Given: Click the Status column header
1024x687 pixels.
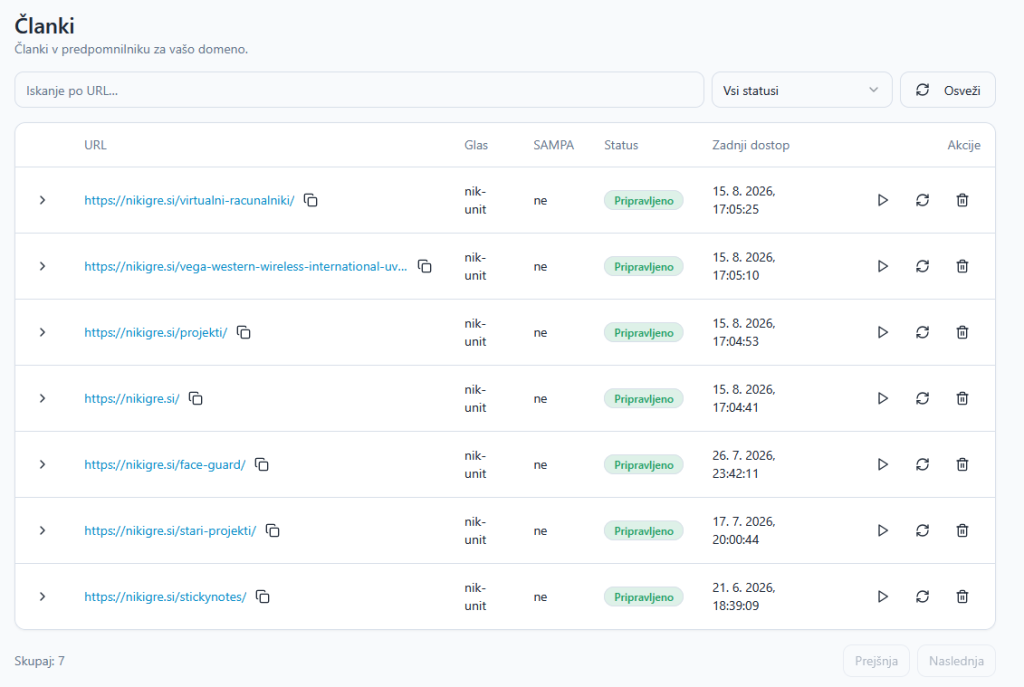Looking at the screenshot, I should click(x=621, y=145).
